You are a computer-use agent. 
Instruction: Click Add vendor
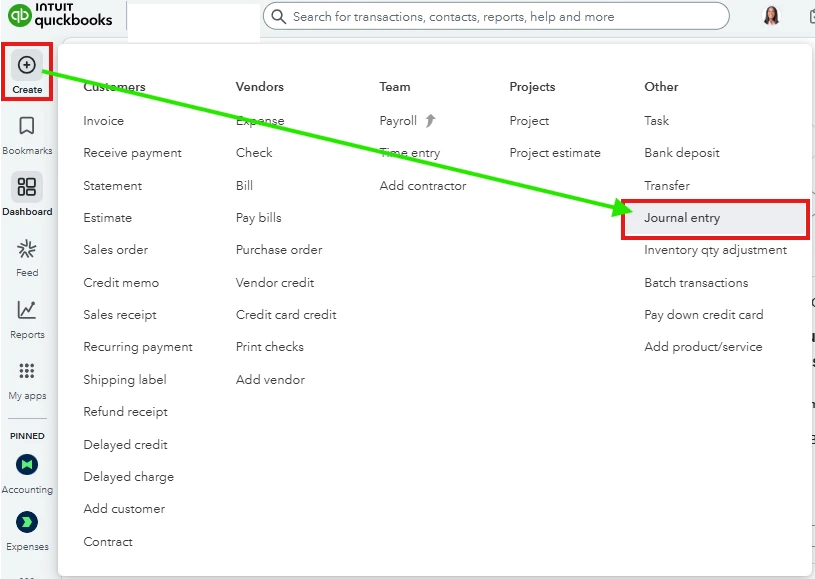pyautogui.click(x=270, y=380)
